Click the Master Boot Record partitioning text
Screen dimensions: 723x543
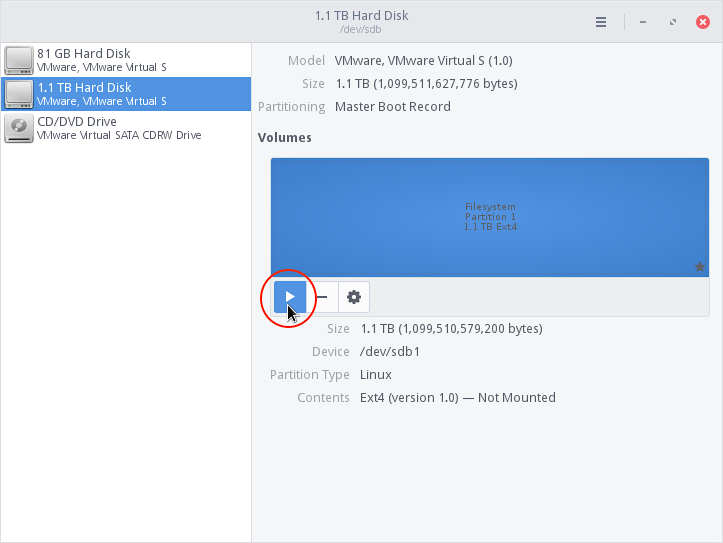pyautogui.click(x=392, y=107)
